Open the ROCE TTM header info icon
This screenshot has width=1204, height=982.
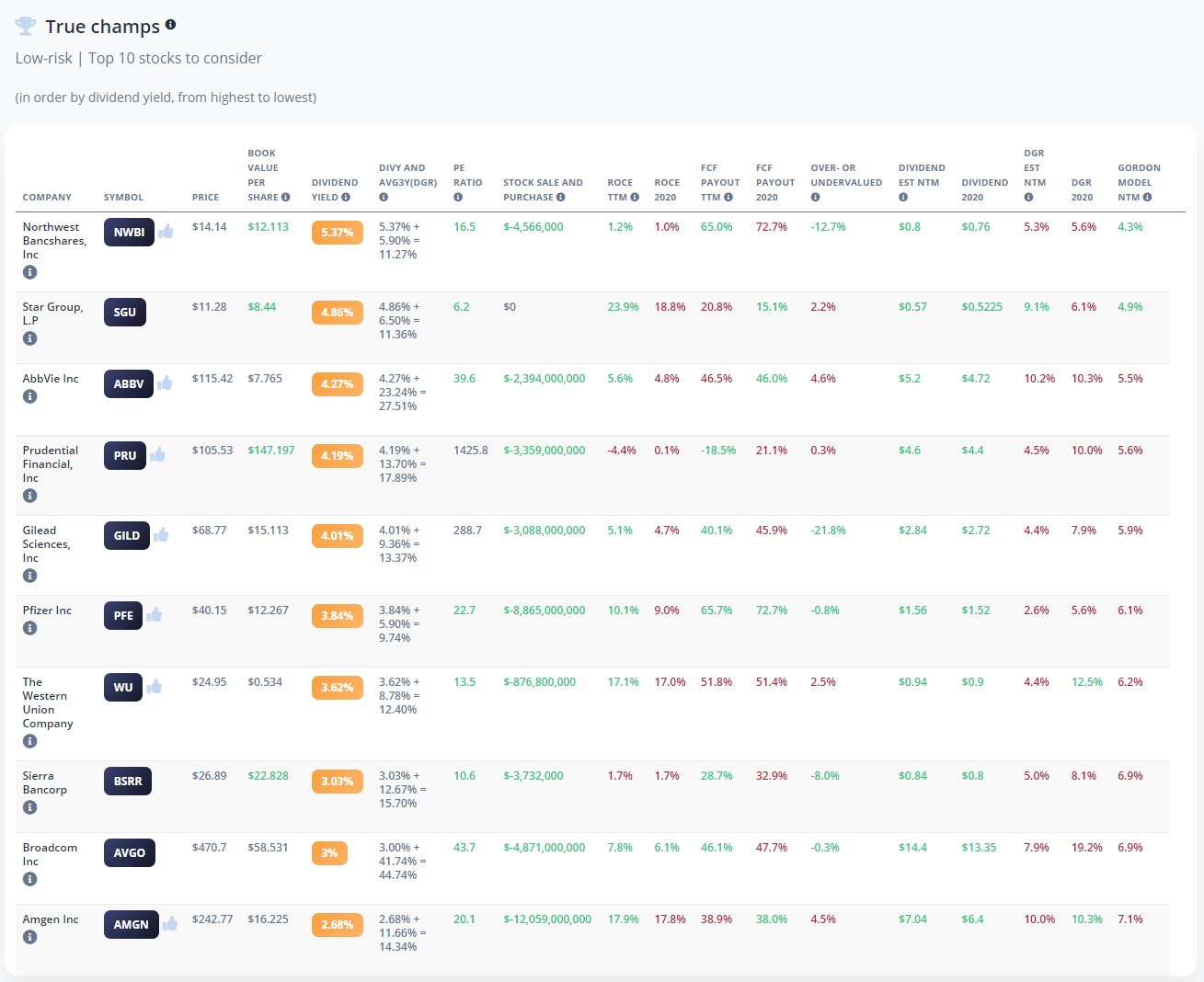[635, 197]
